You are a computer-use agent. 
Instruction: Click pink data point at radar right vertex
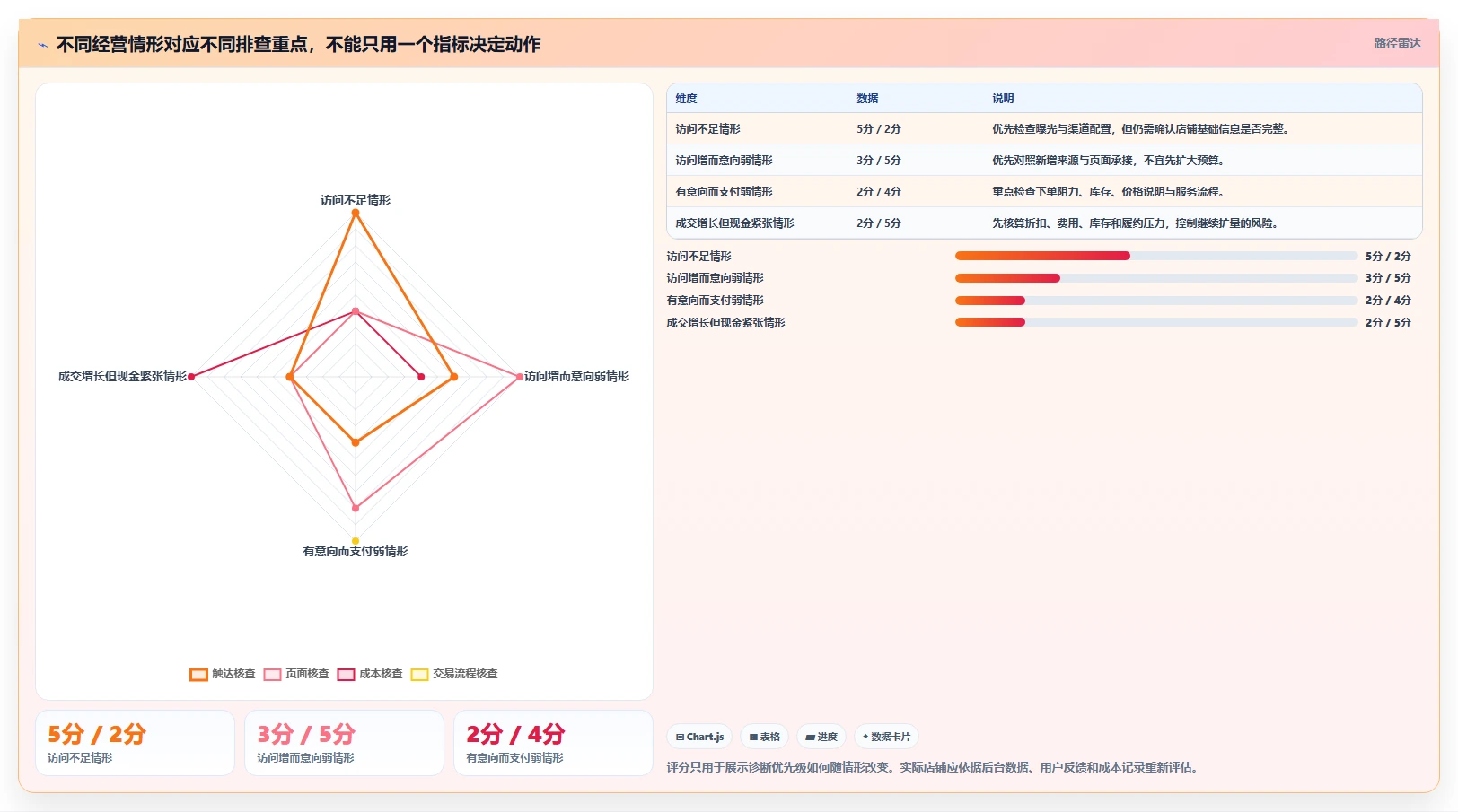point(519,377)
